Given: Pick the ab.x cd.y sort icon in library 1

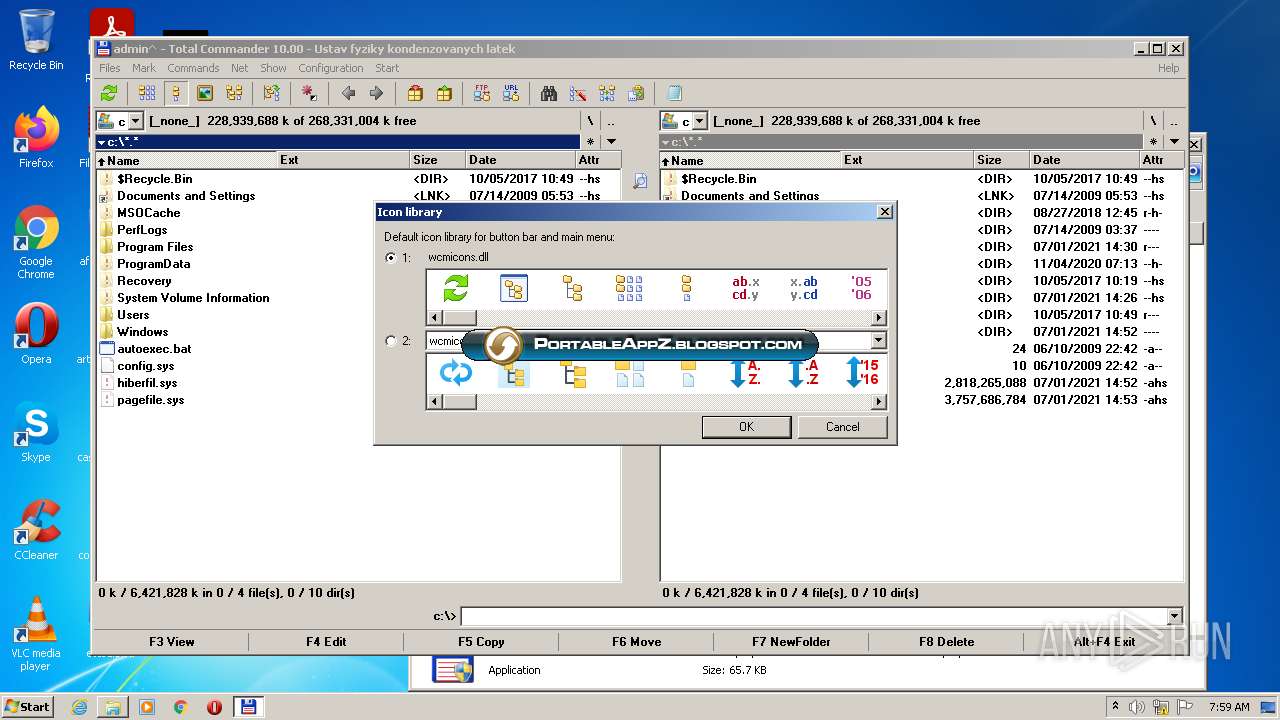Looking at the screenshot, I should tap(746, 289).
